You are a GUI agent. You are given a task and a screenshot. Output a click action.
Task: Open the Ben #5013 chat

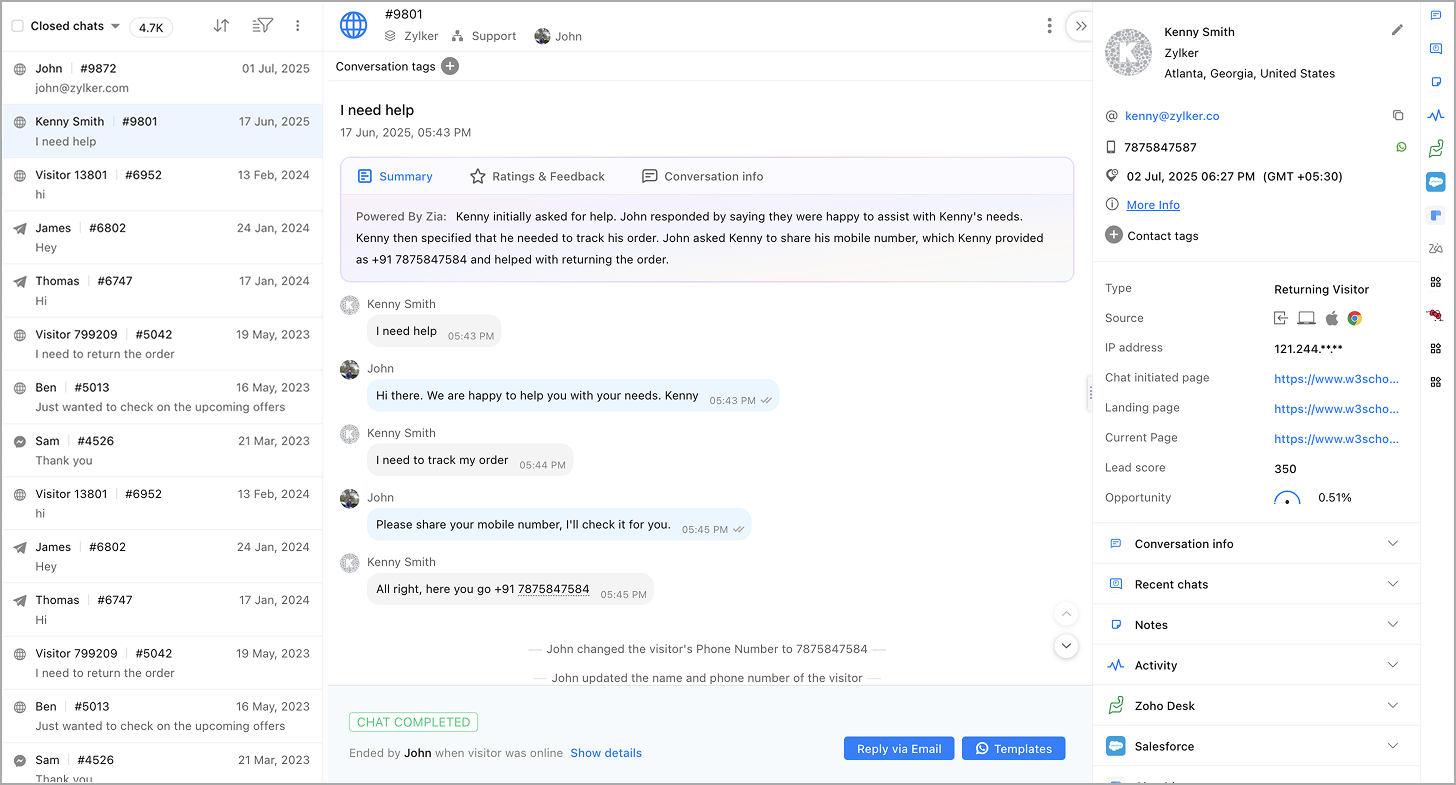pyautogui.click(x=162, y=397)
